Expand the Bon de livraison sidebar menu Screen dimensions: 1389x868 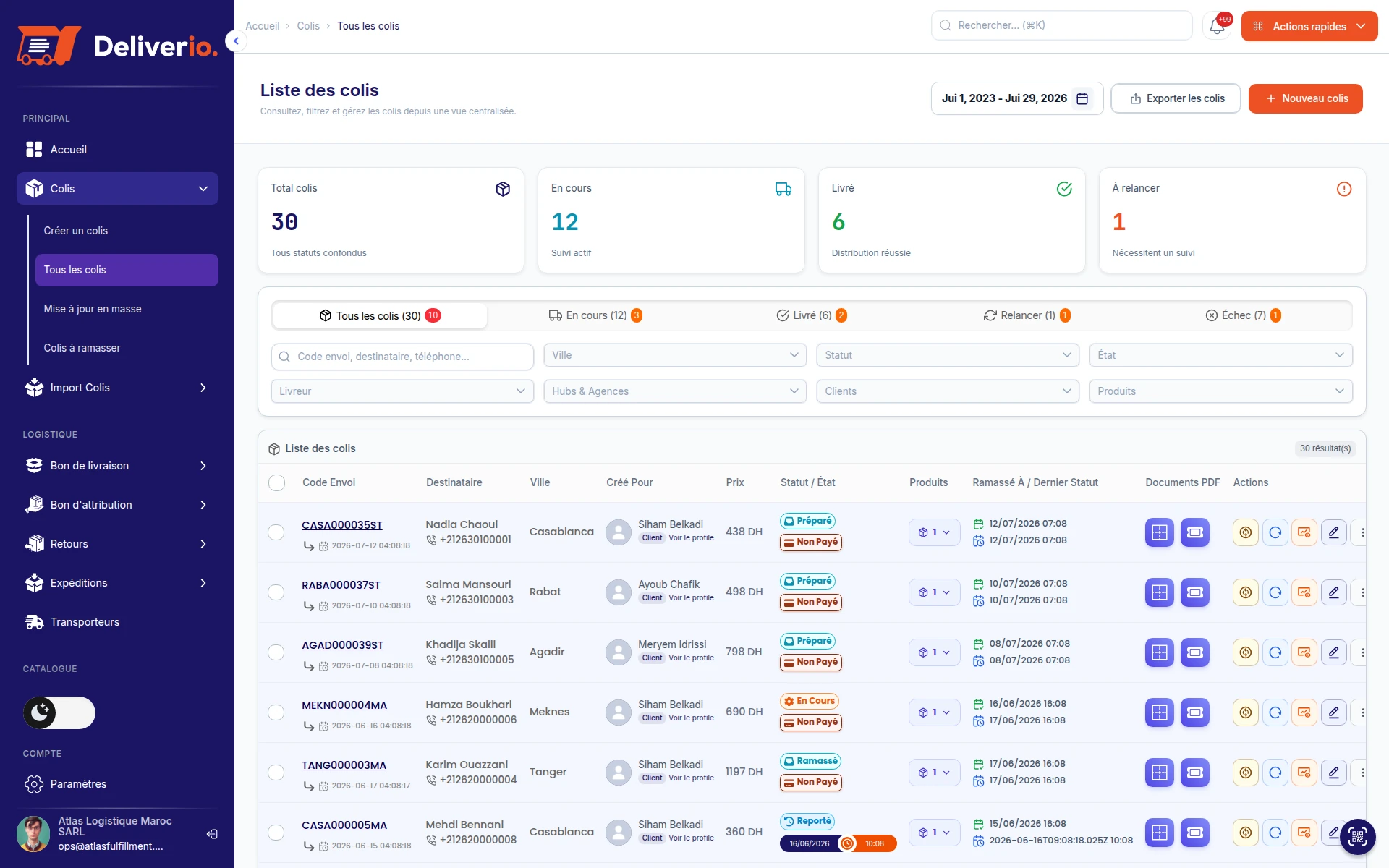click(x=117, y=466)
